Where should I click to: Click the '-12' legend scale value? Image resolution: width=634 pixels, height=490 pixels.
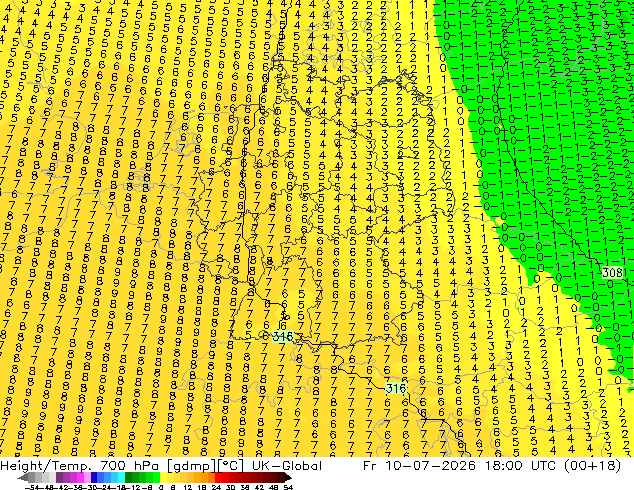tap(133, 488)
